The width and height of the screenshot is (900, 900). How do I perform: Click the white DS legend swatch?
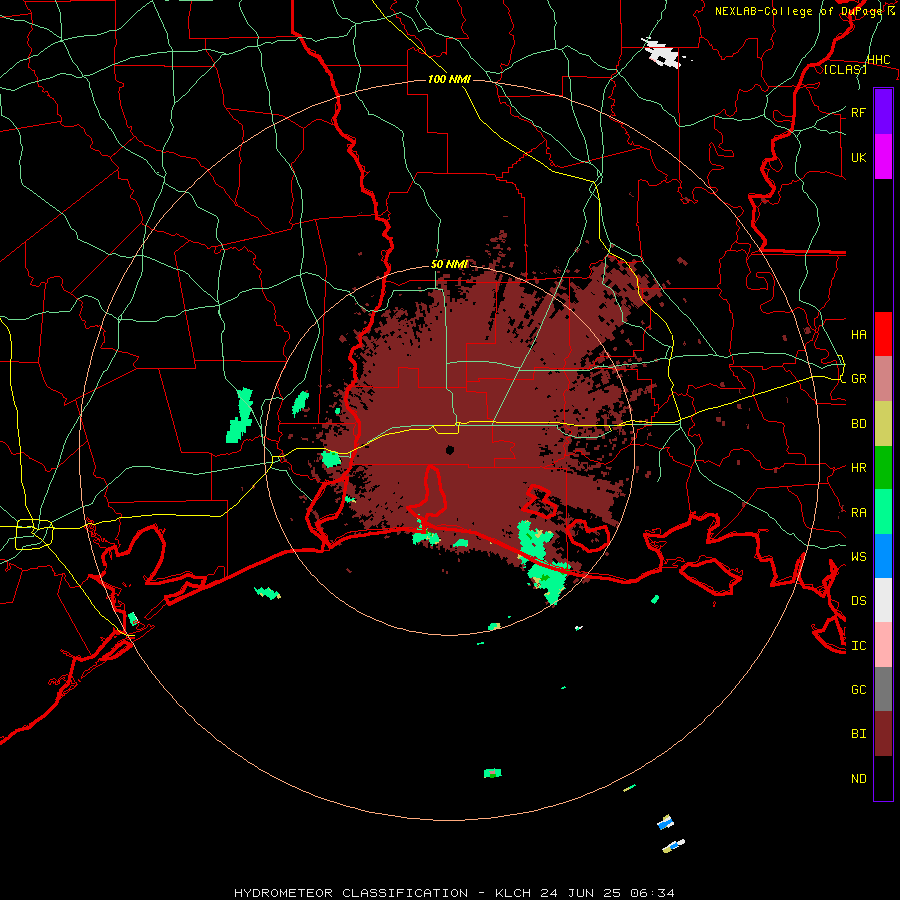(x=883, y=600)
